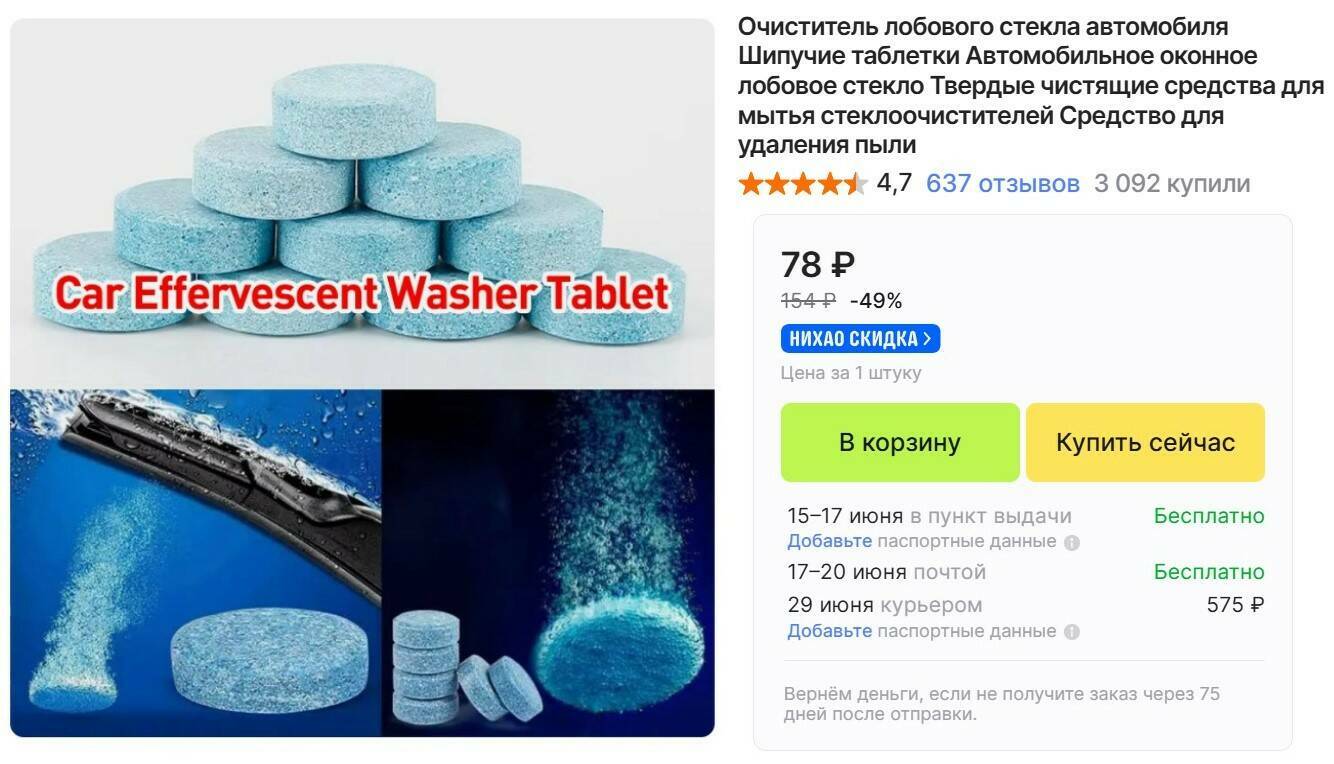Open the НИХАО СКИДКА discount badge
Viewport: 1334px width, 764px height.
pyautogui.click(x=860, y=339)
